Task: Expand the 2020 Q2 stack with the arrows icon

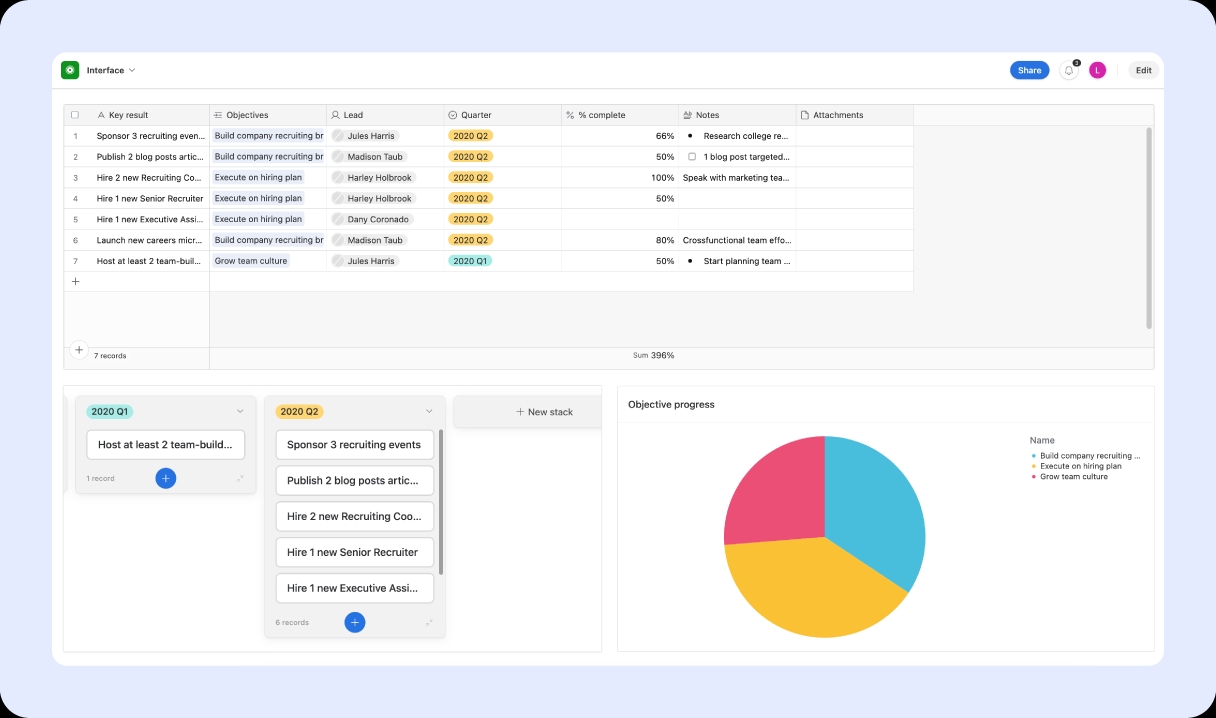Action: pyautogui.click(x=429, y=623)
